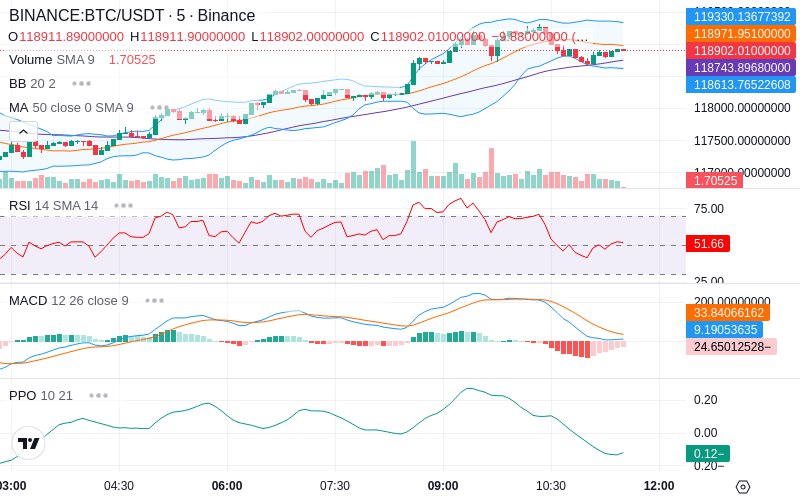Viewport: 800px width, 500px height.
Task: Click the MACD signal label 33.84066162
Action: [728, 313]
